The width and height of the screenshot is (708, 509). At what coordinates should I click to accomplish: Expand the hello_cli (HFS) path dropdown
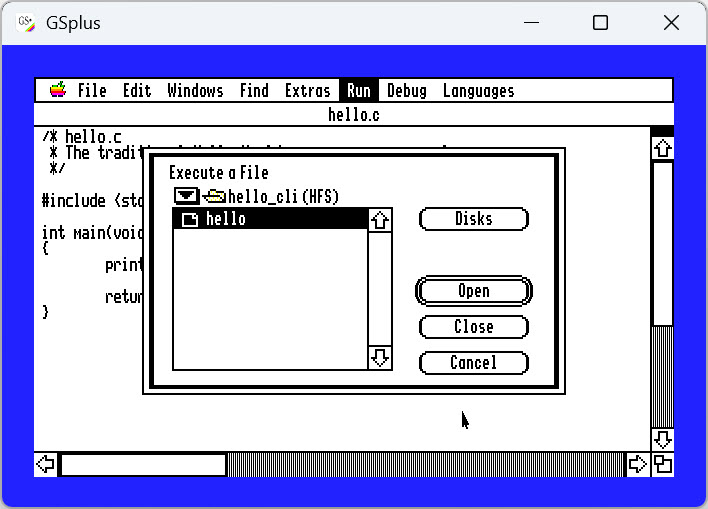point(187,196)
